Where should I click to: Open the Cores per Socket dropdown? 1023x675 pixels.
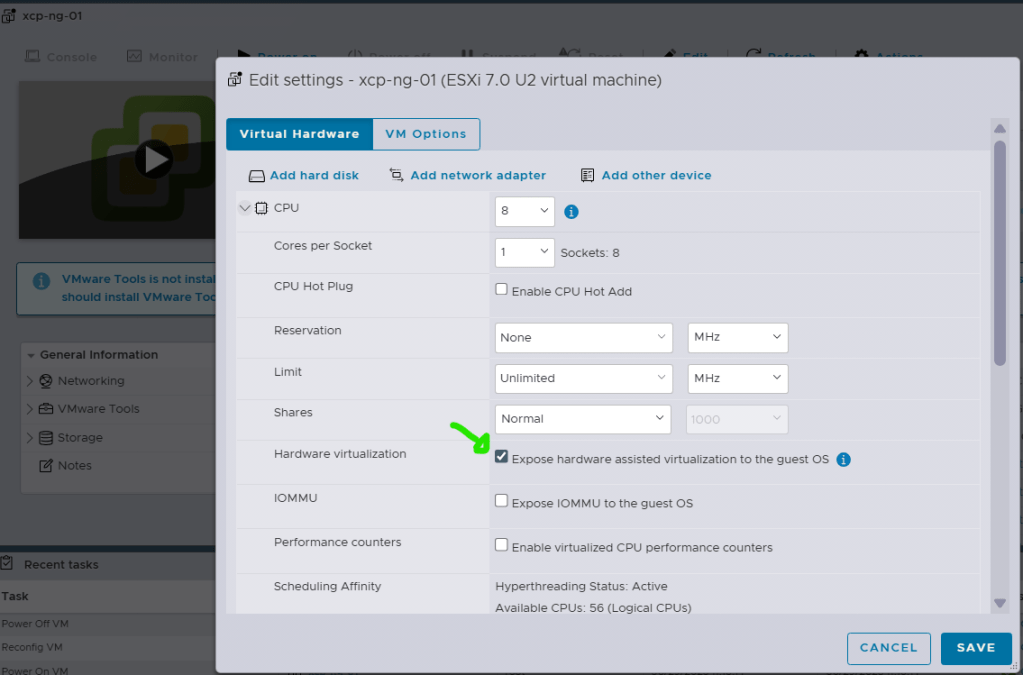click(x=524, y=252)
